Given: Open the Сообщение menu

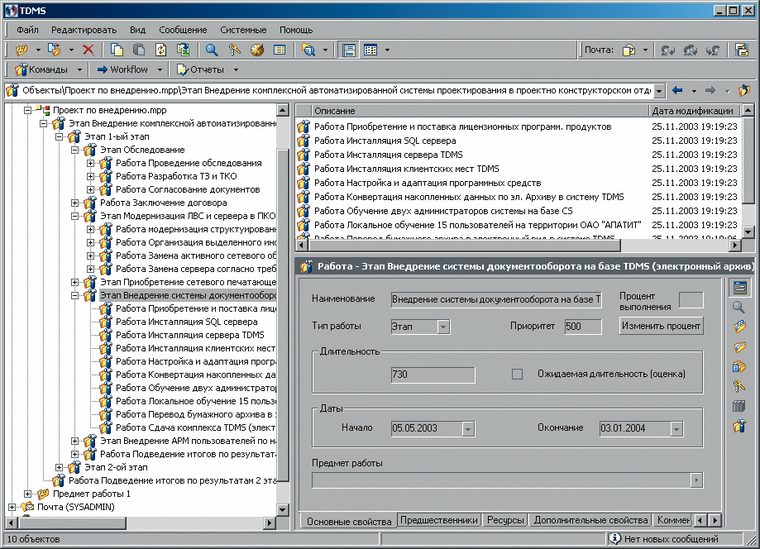Looking at the screenshot, I should point(183,30).
